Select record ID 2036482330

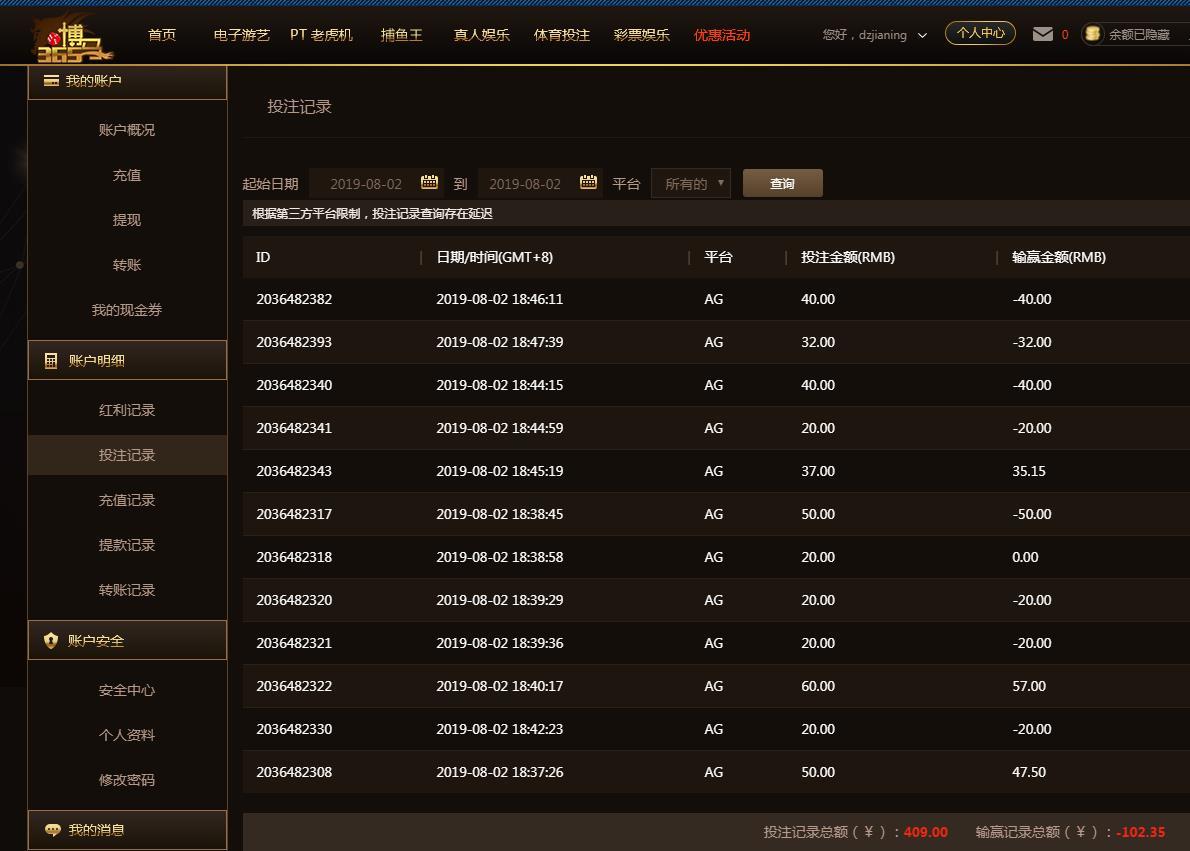point(294,730)
